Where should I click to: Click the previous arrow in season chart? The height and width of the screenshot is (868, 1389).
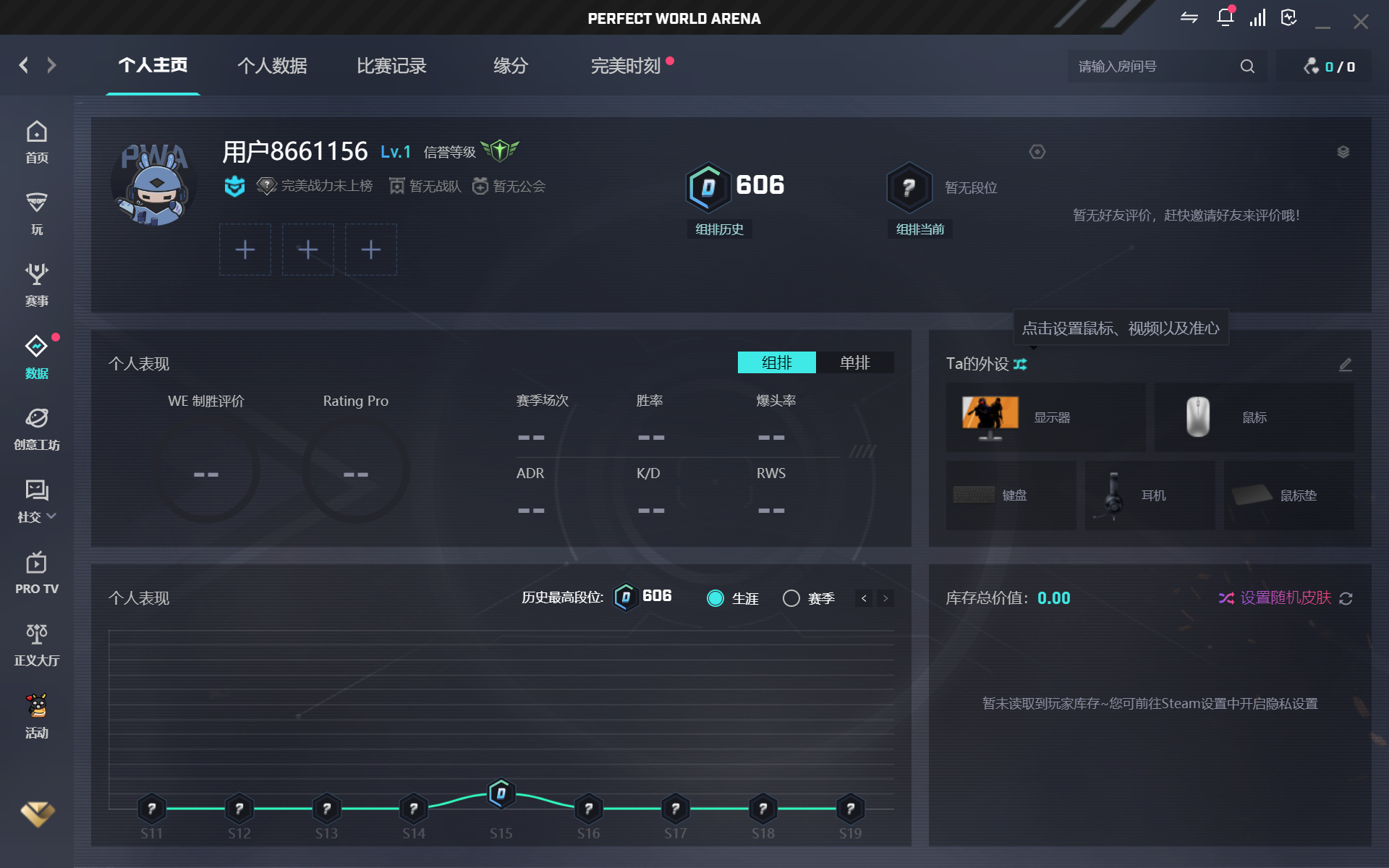864,598
